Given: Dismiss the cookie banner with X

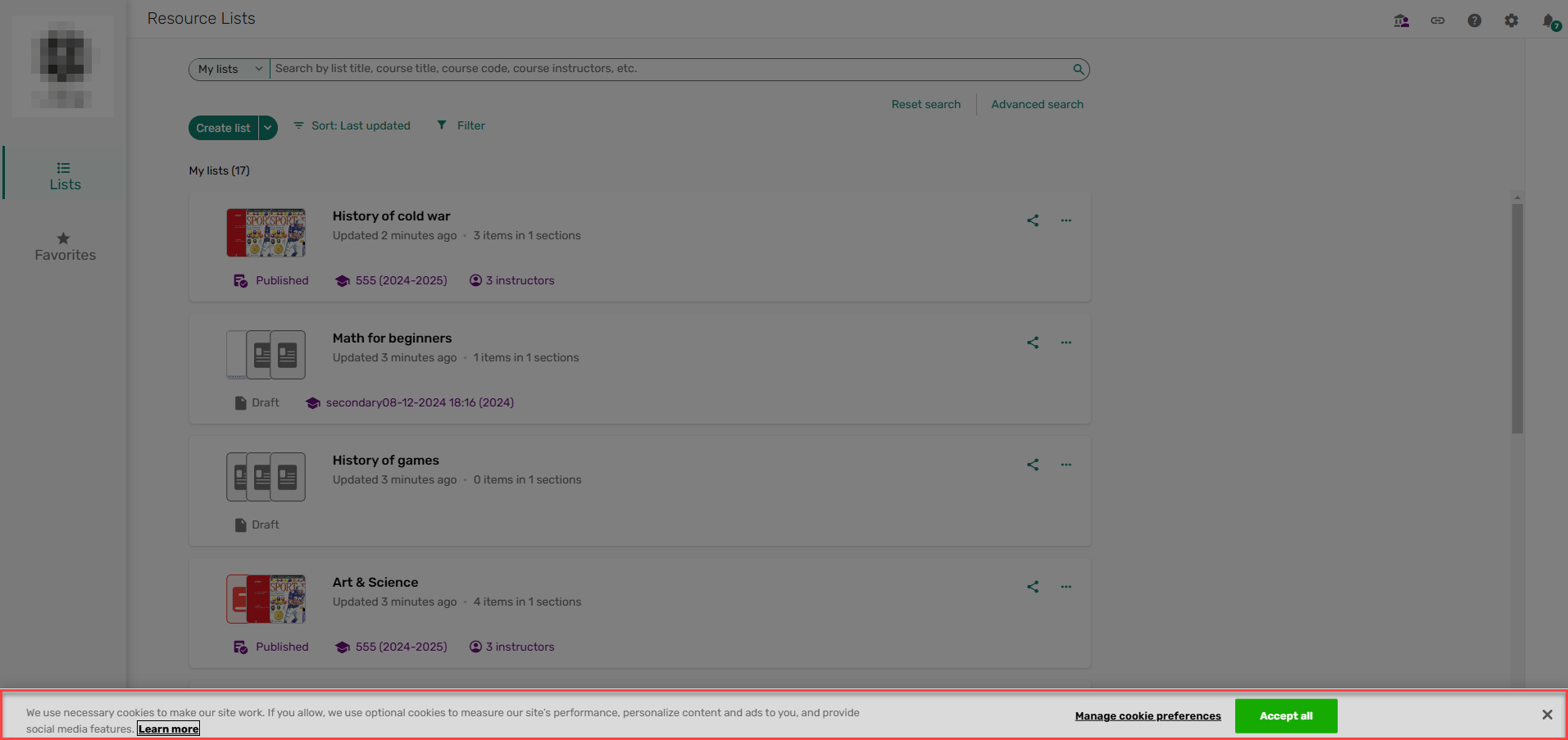Looking at the screenshot, I should point(1547,715).
